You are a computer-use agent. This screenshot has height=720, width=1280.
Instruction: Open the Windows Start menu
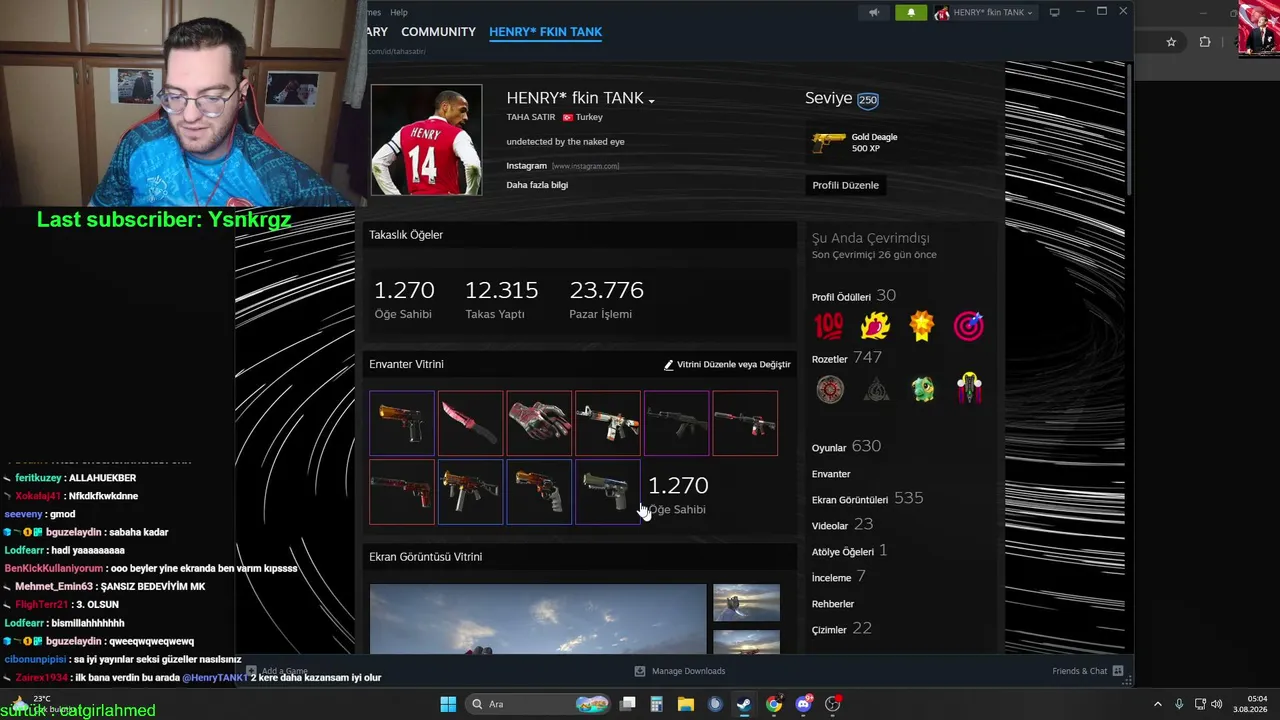click(448, 704)
